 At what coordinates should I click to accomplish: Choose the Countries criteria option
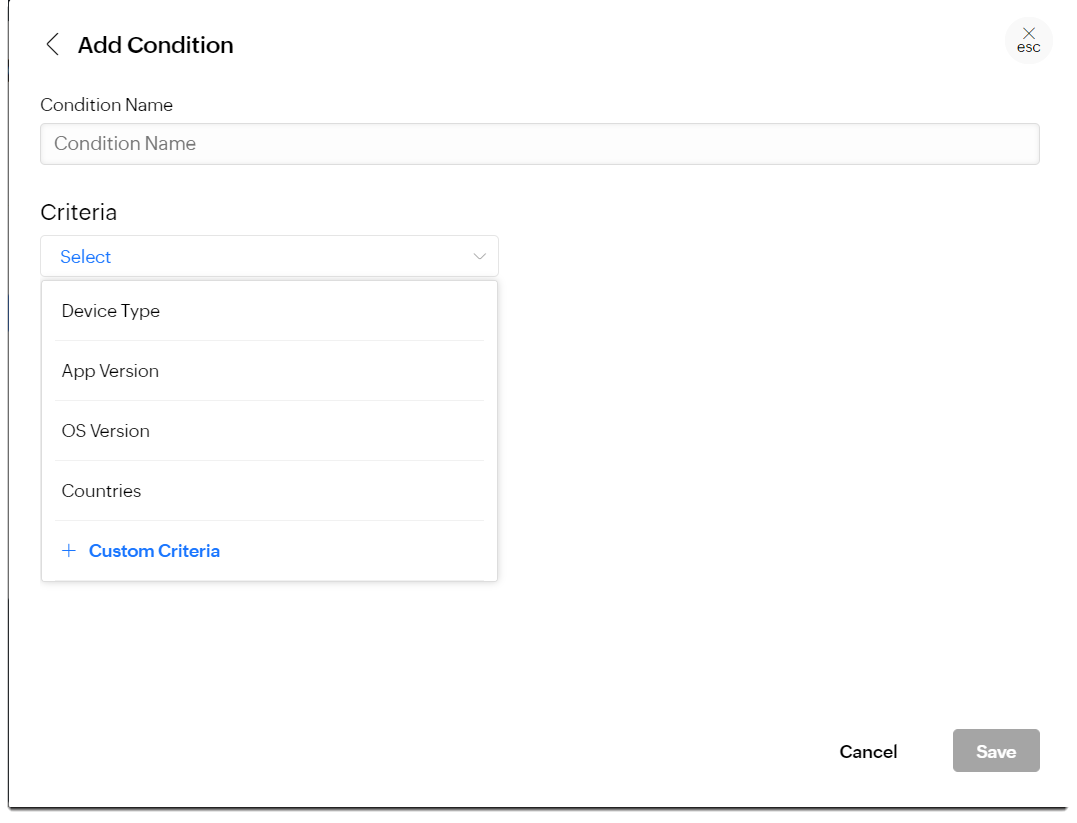click(x=101, y=491)
